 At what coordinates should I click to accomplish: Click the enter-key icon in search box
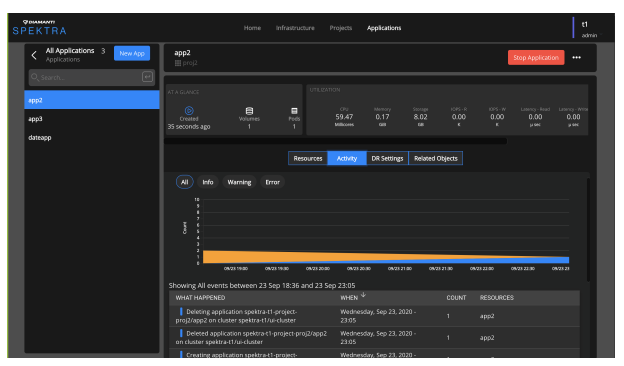pos(147,77)
